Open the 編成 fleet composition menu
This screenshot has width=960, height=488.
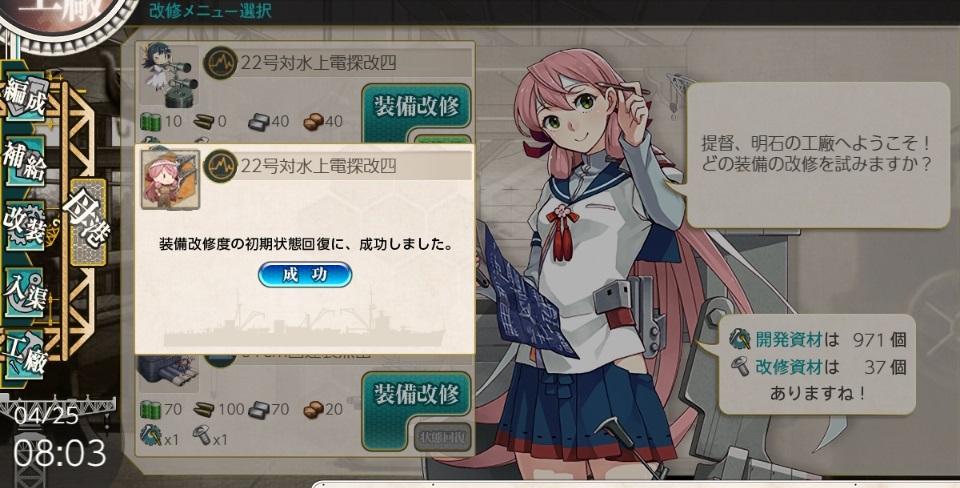pyautogui.click(x=25, y=97)
